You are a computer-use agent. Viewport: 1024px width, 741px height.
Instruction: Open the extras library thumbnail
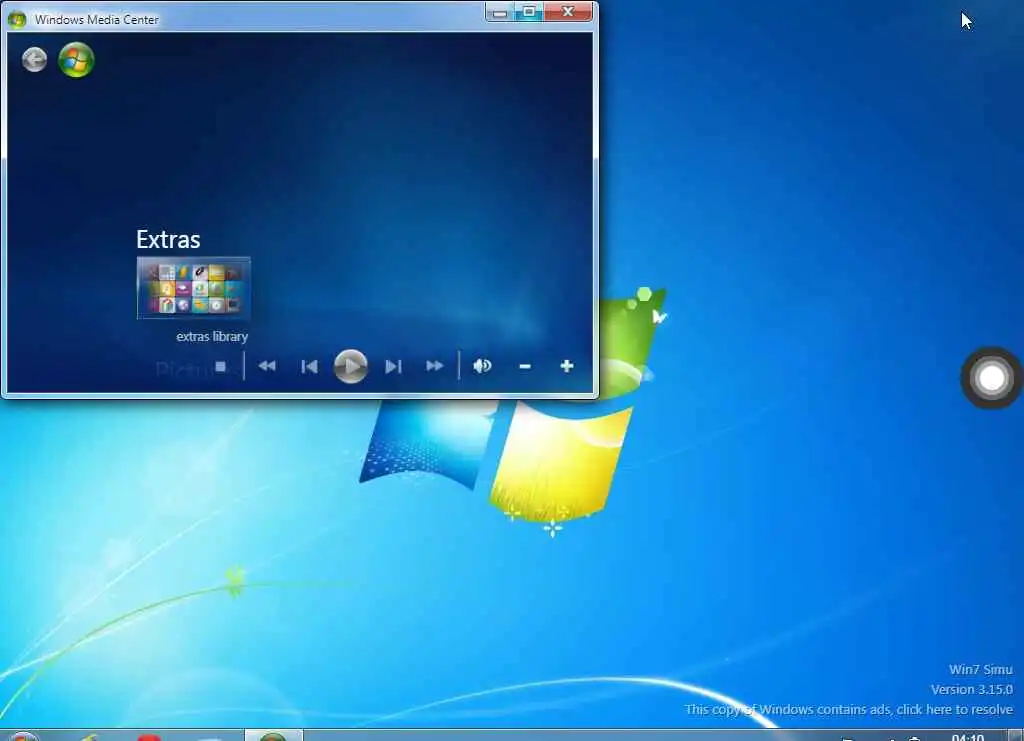pyautogui.click(x=194, y=288)
